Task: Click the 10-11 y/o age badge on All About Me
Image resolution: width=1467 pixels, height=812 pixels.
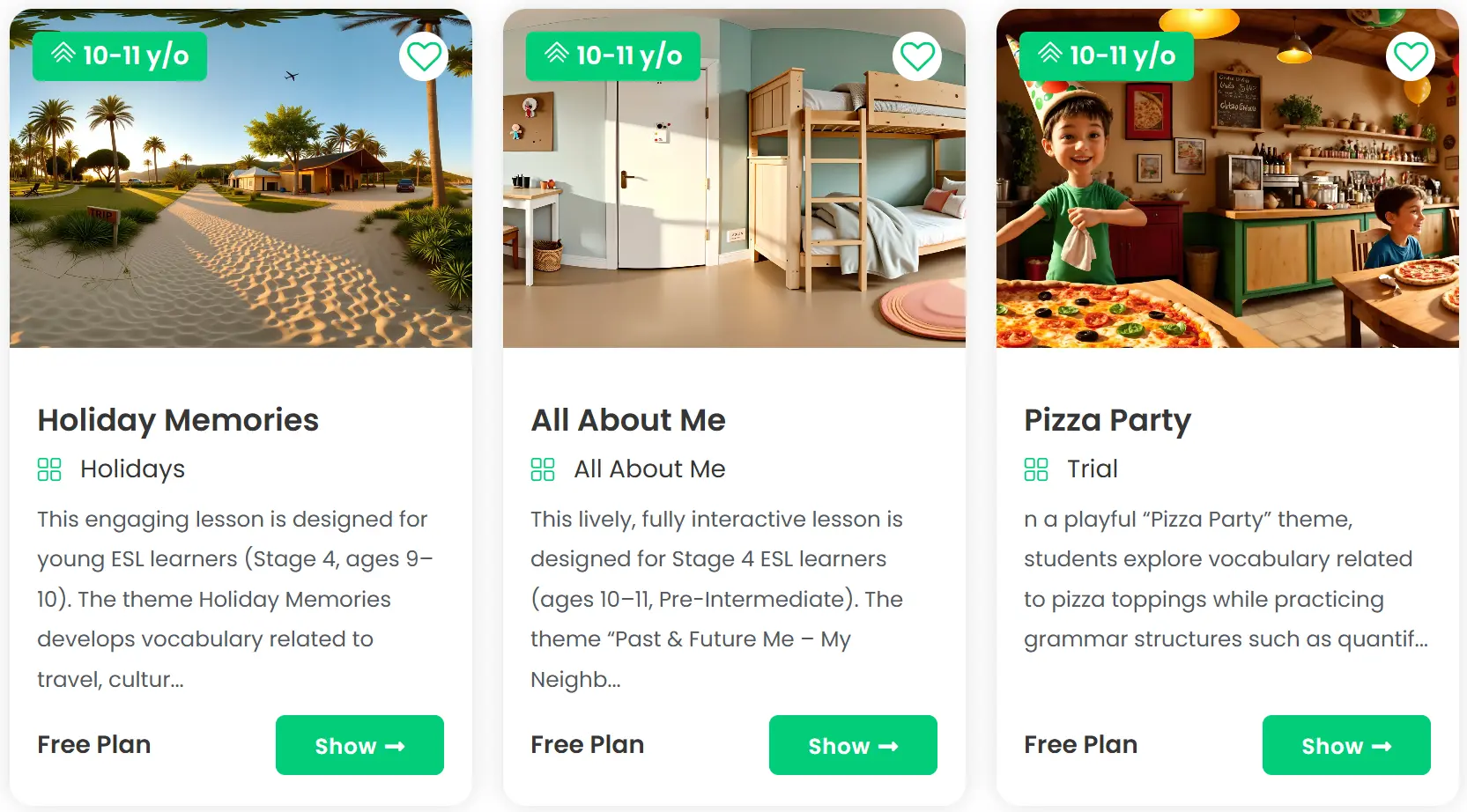Action: (613, 56)
